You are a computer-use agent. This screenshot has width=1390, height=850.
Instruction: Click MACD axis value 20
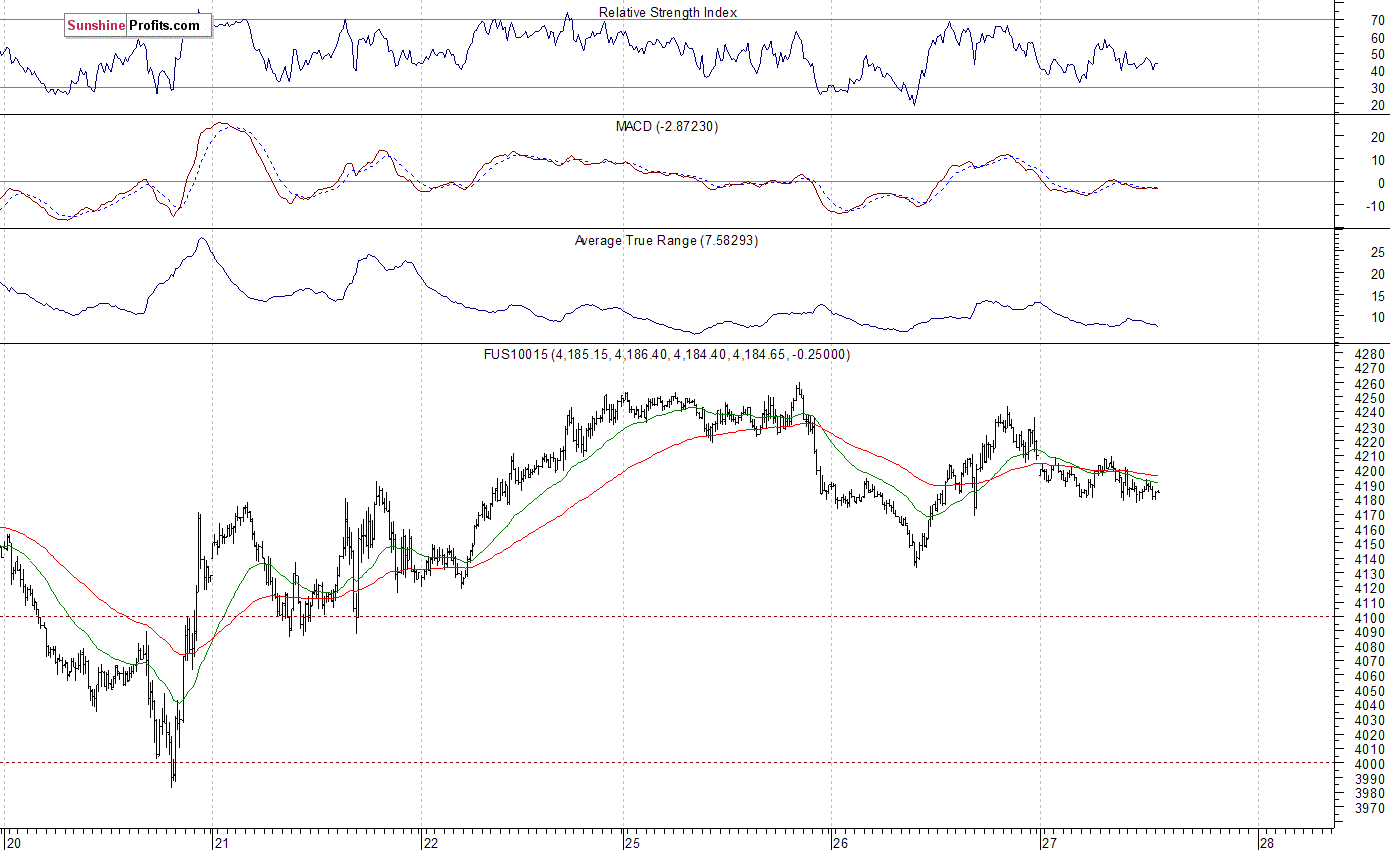pyautogui.click(x=1377, y=137)
